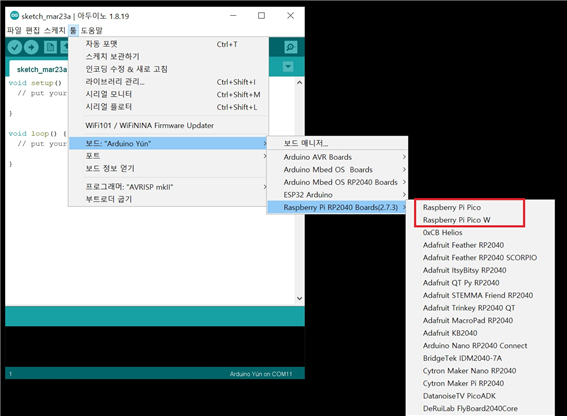
Task: Expand the 보드: "Arduino Yún" submenu
Action: pyautogui.click(x=168, y=143)
